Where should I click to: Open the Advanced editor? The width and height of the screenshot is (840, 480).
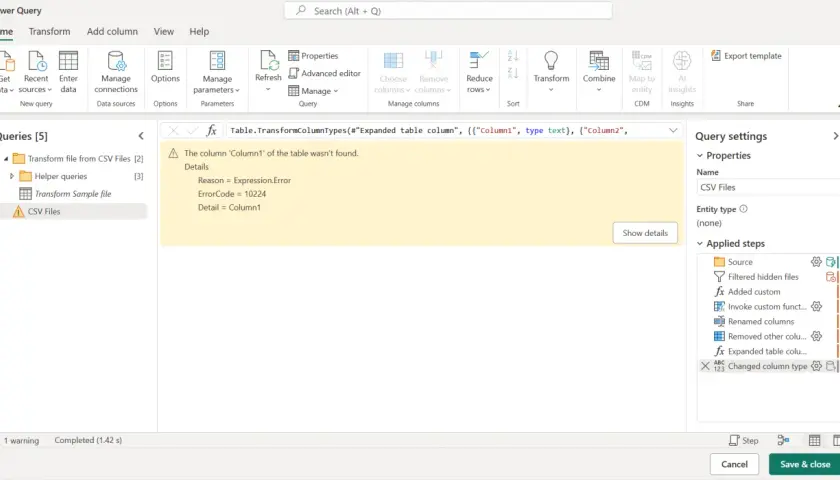325,73
